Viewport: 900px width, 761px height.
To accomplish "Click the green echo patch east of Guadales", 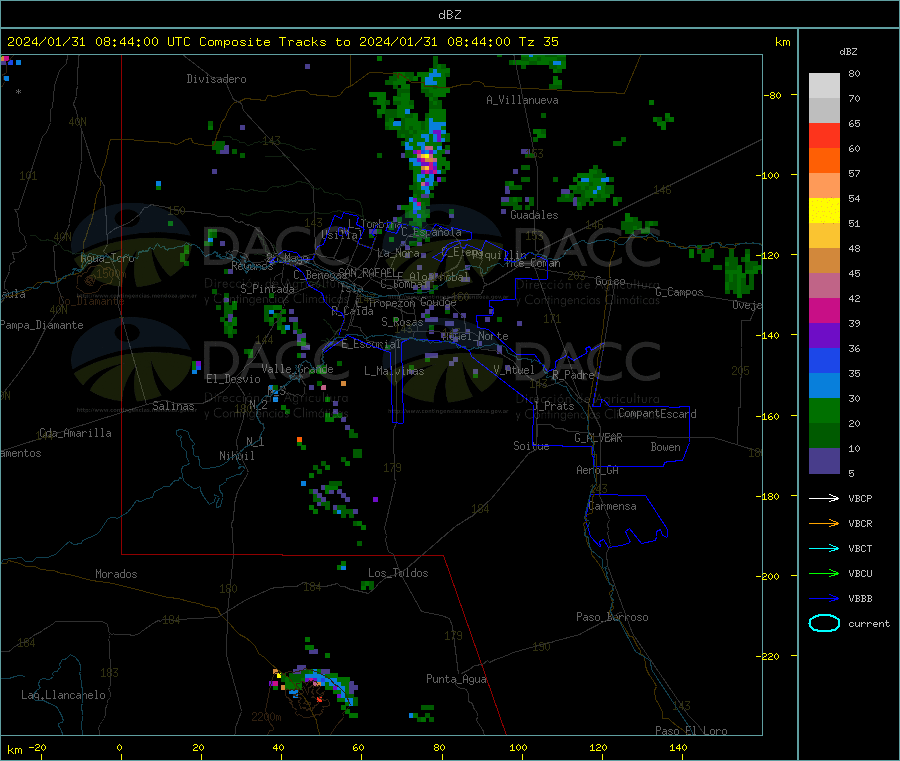I will (589, 187).
